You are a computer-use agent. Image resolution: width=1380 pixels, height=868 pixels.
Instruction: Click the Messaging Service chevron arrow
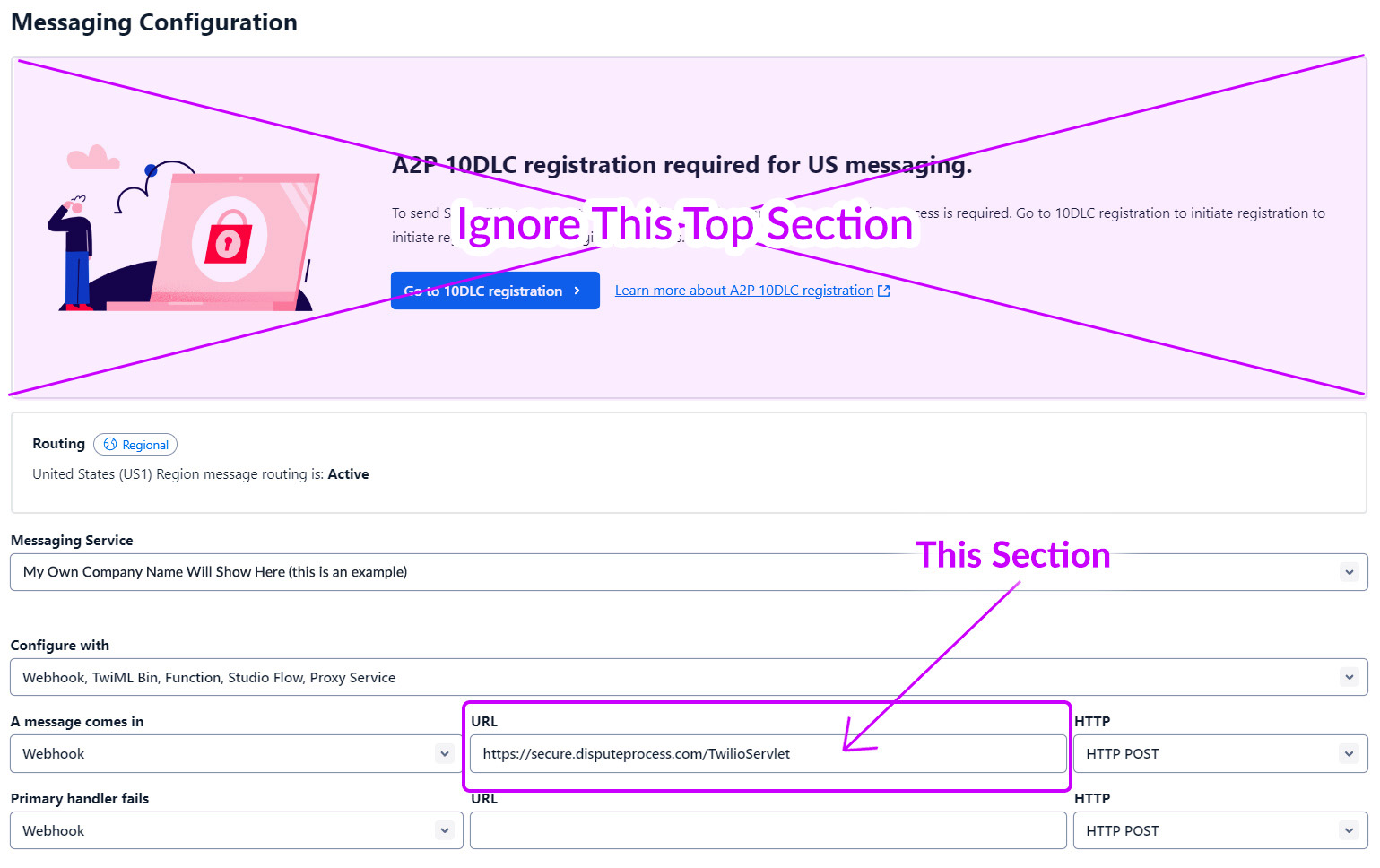(1349, 572)
